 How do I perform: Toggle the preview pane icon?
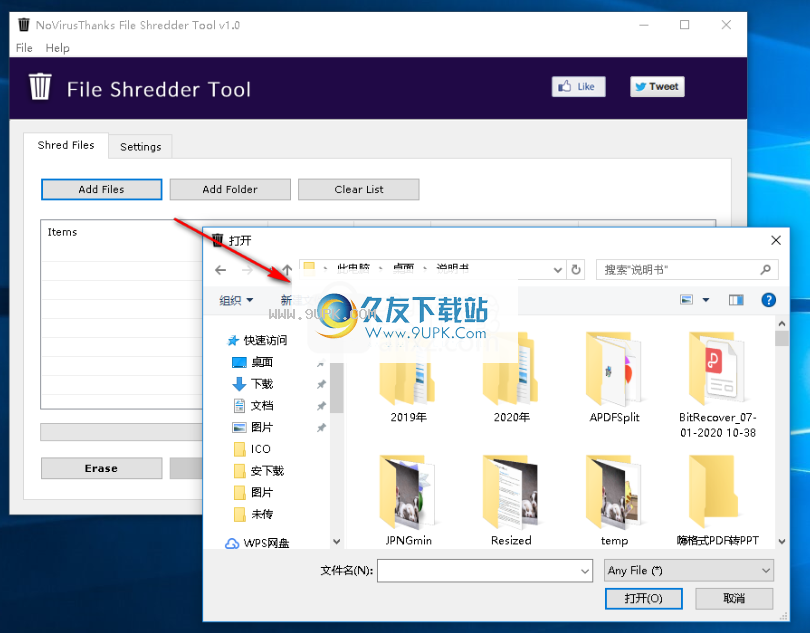[736, 300]
